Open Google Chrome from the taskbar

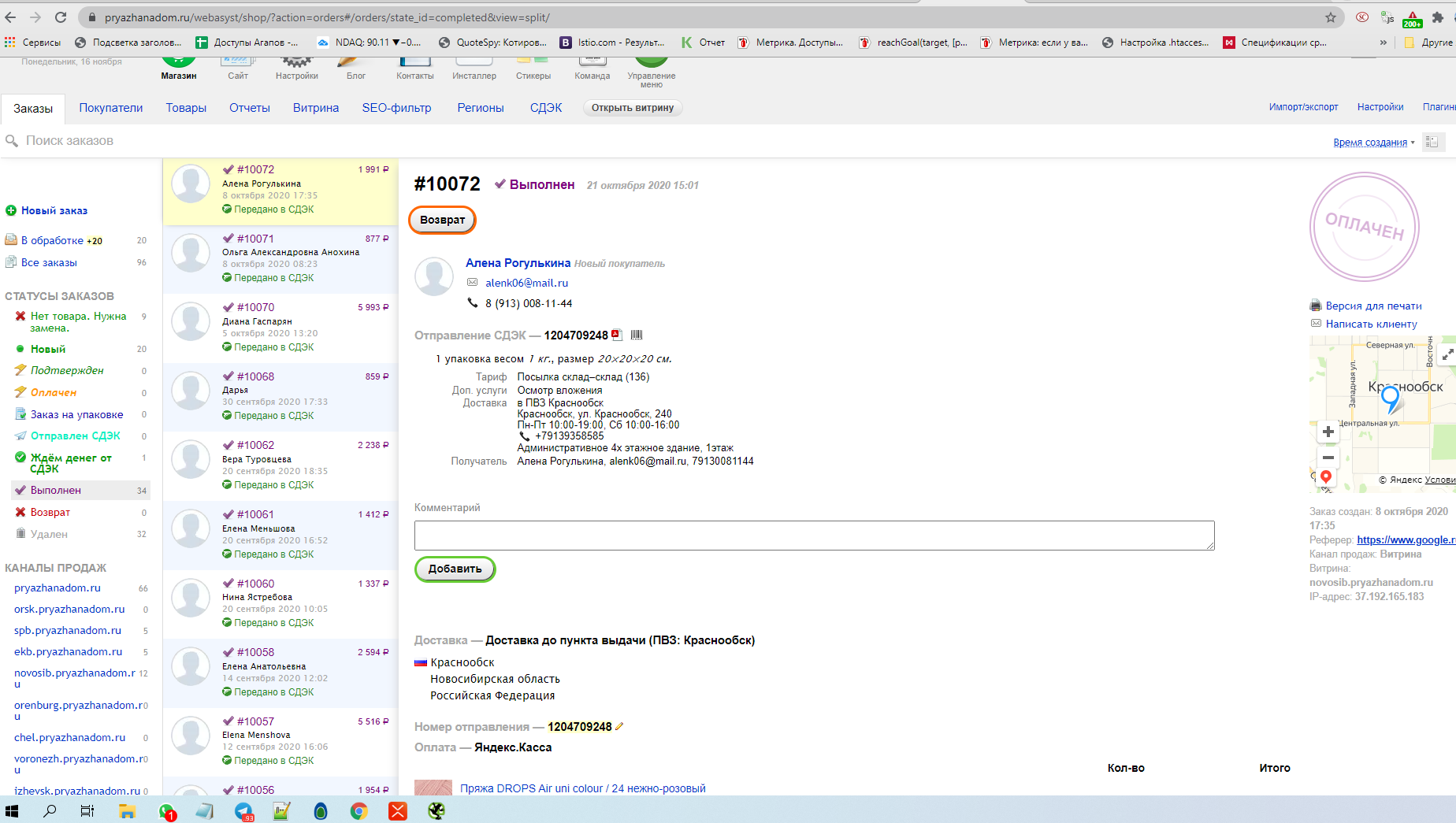[x=359, y=810]
